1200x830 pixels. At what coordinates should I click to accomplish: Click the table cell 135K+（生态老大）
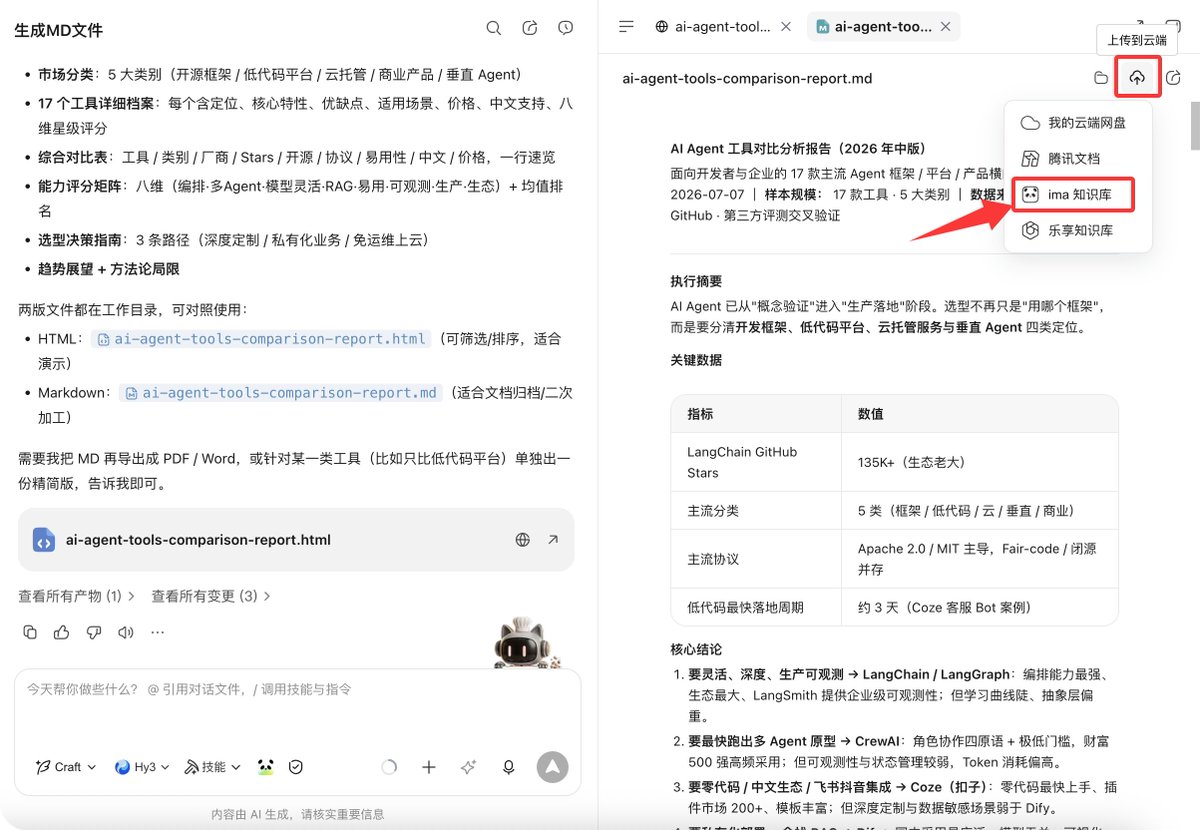[980, 461]
